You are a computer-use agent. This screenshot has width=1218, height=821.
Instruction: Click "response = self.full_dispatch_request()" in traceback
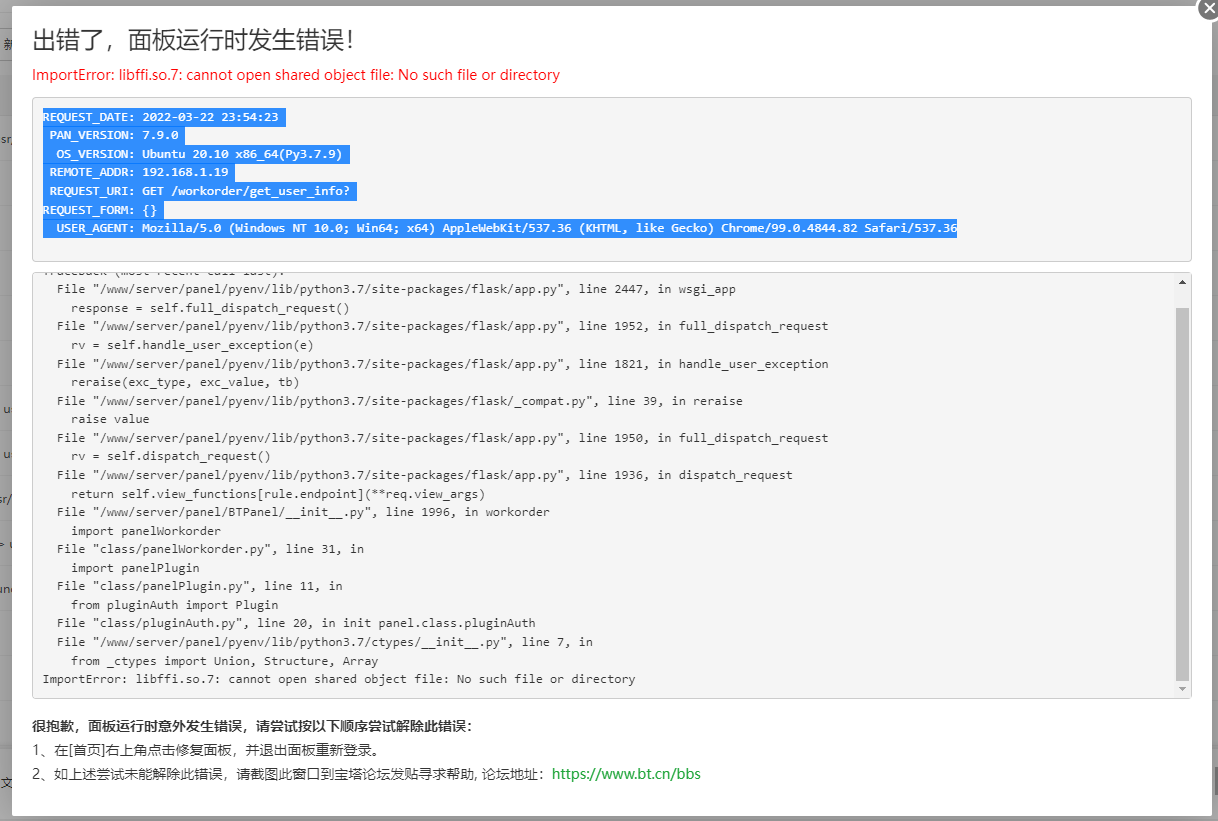click(210, 308)
